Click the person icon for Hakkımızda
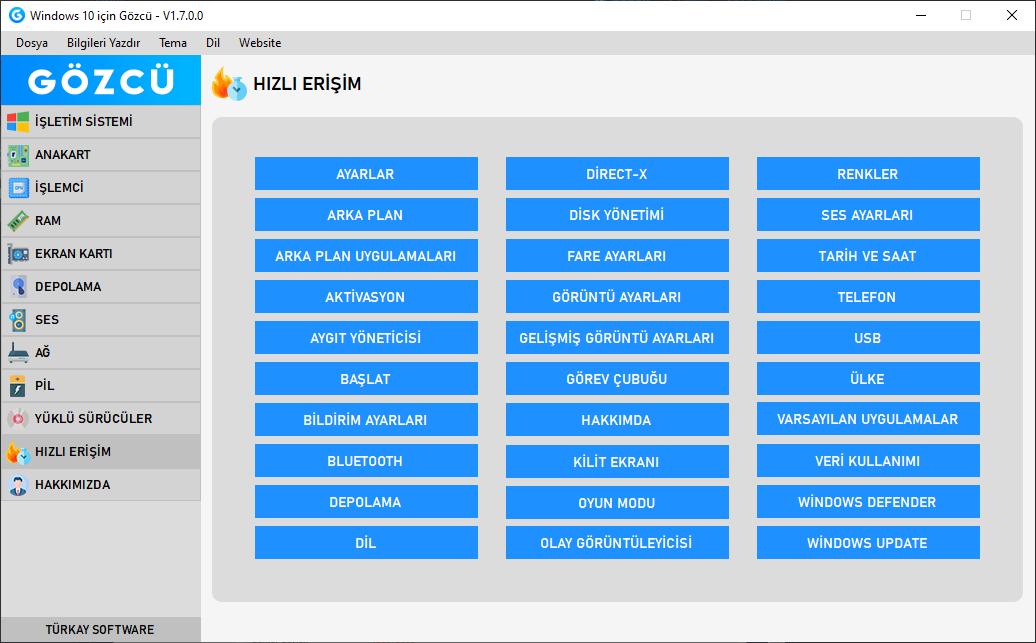 (18, 485)
